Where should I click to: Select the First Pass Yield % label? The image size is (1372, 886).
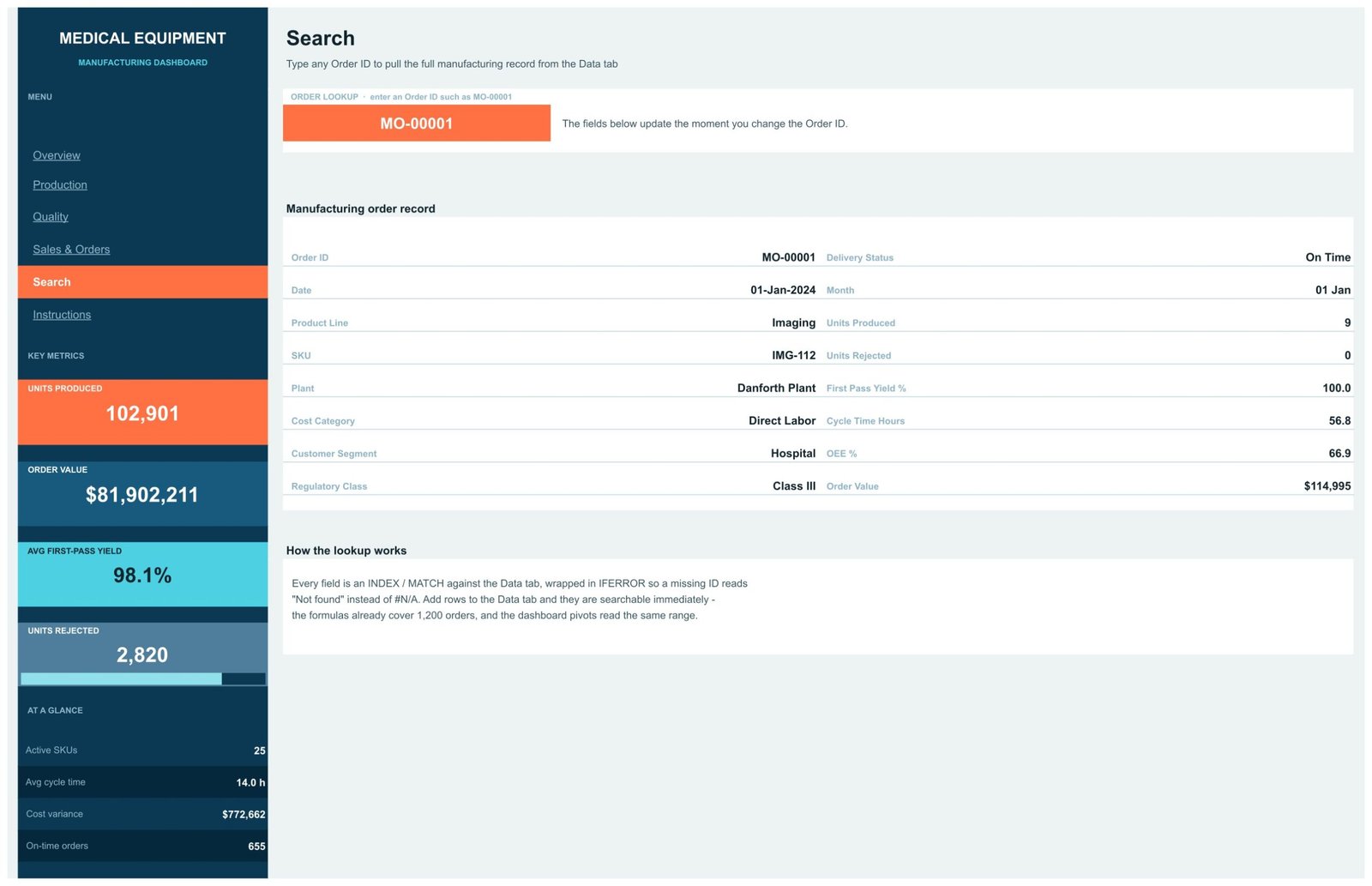866,389
